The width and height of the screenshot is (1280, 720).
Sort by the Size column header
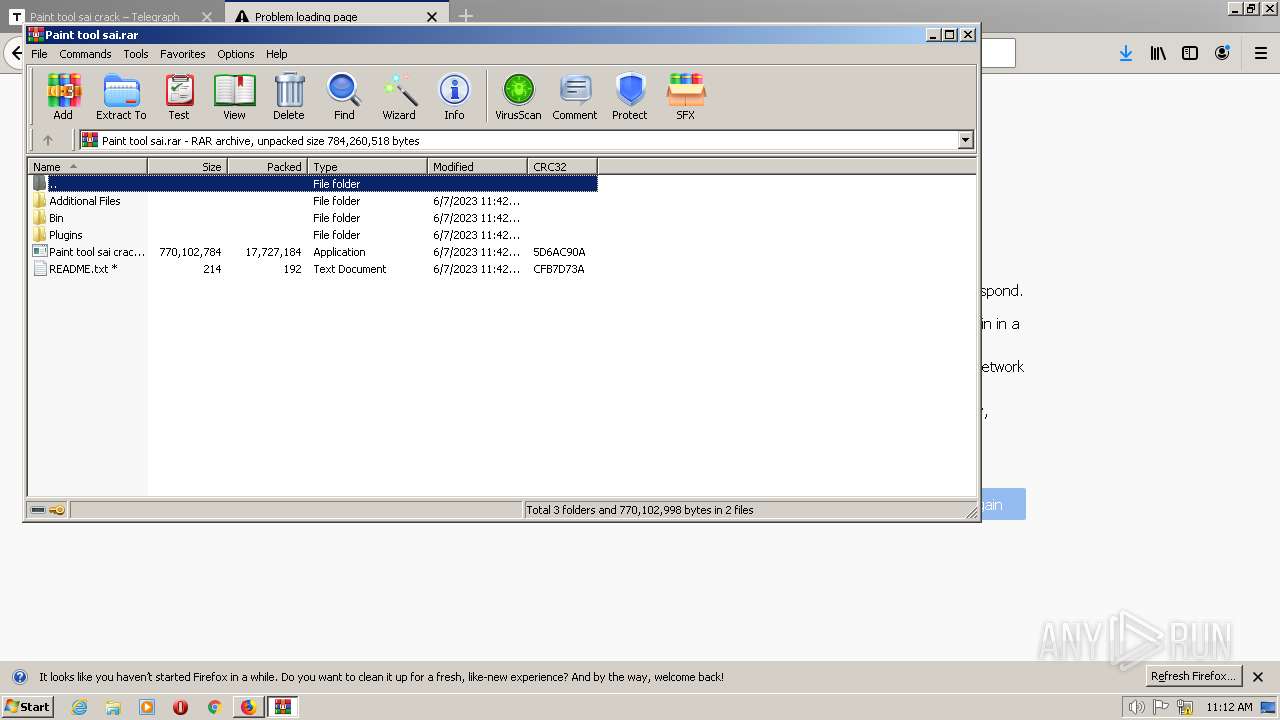[x=187, y=166]
